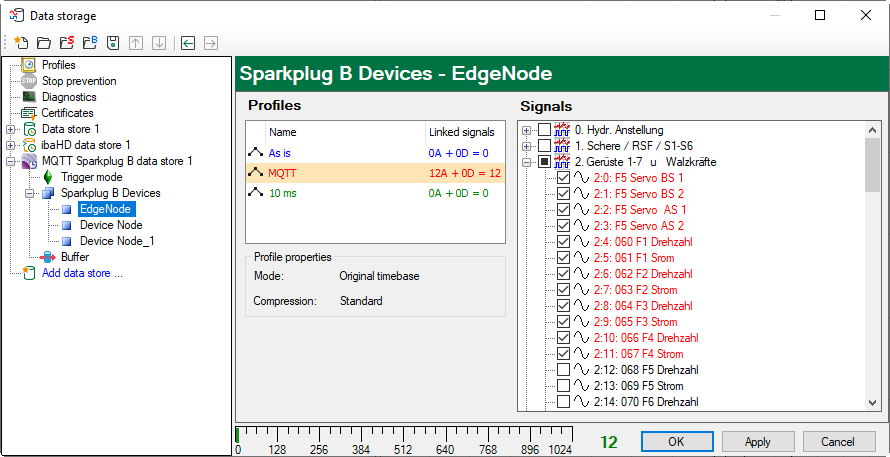Click the sine wave icon of 2:12: 068 F5 Drehzahl

[582, 370]
